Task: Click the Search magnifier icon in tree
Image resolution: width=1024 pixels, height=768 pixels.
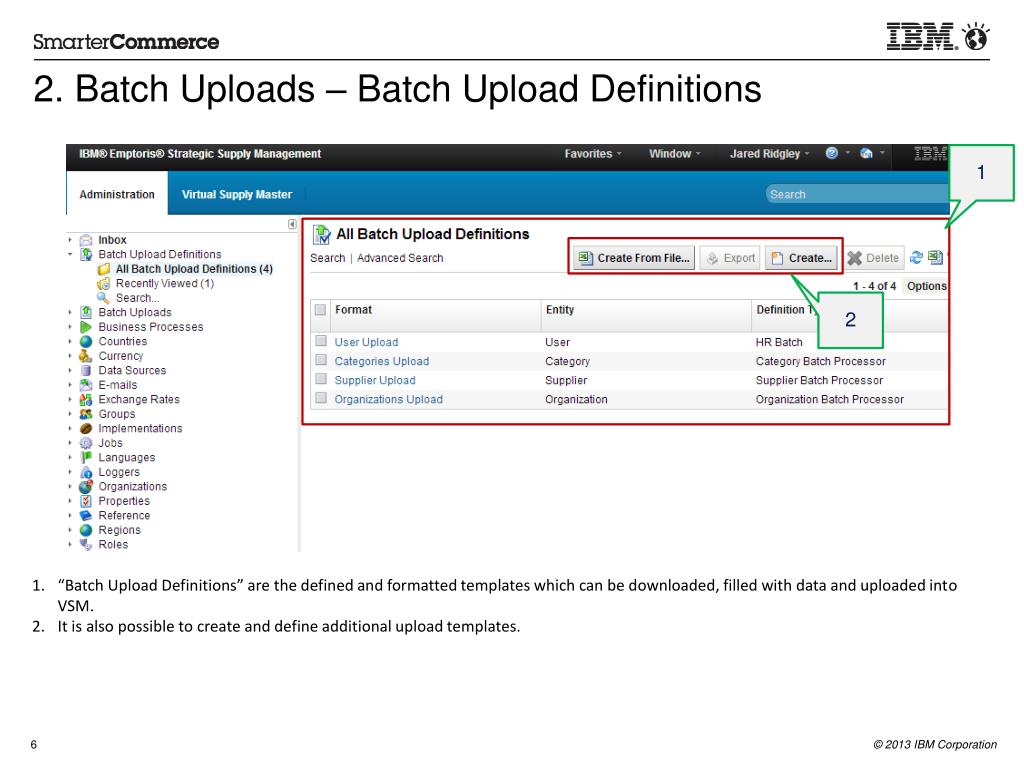Action: tap(103, 298)
